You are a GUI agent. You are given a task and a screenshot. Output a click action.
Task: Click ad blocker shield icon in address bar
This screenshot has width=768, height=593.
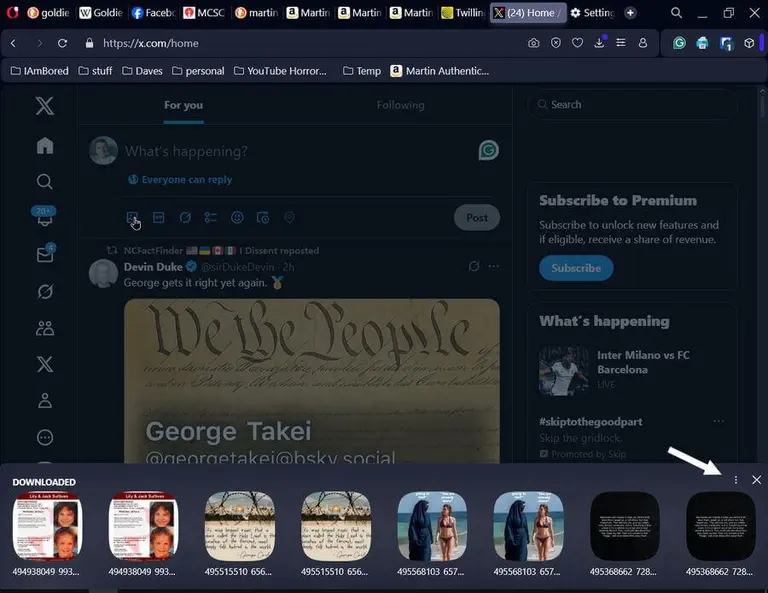555,43
